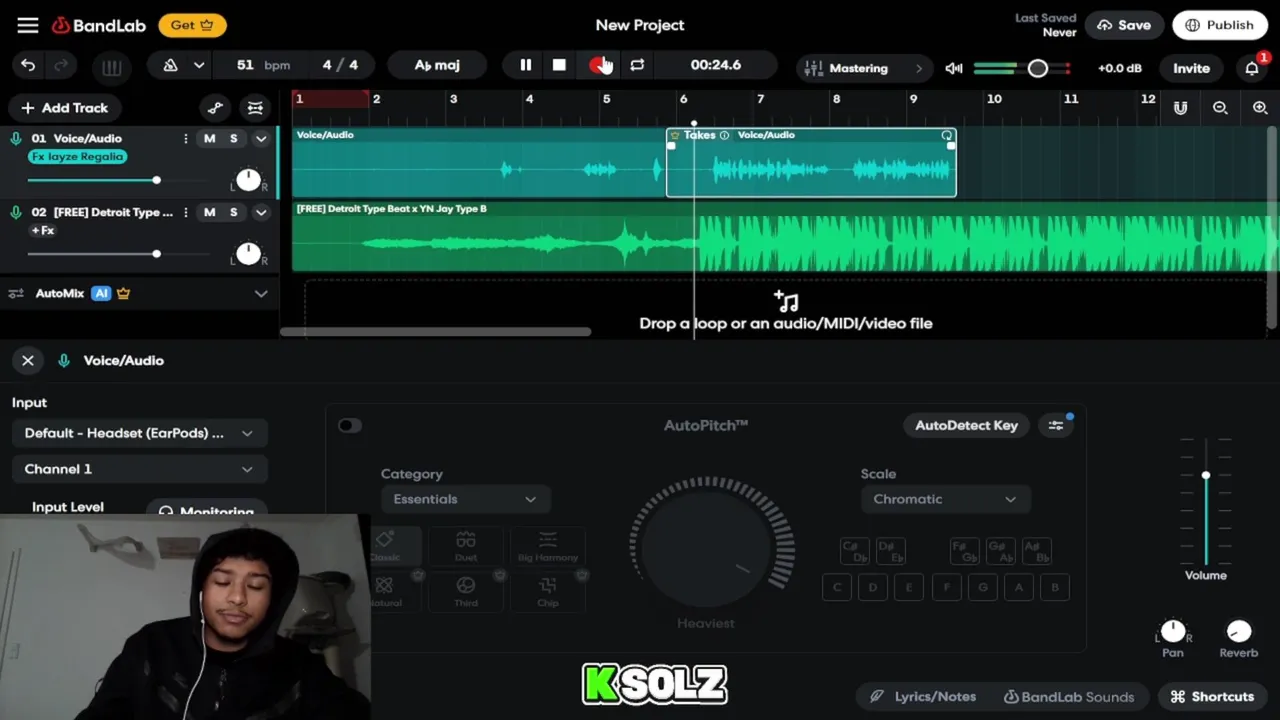The image size is (1280, 720).
Task: Click the BandLab logo
Action: 99,25
